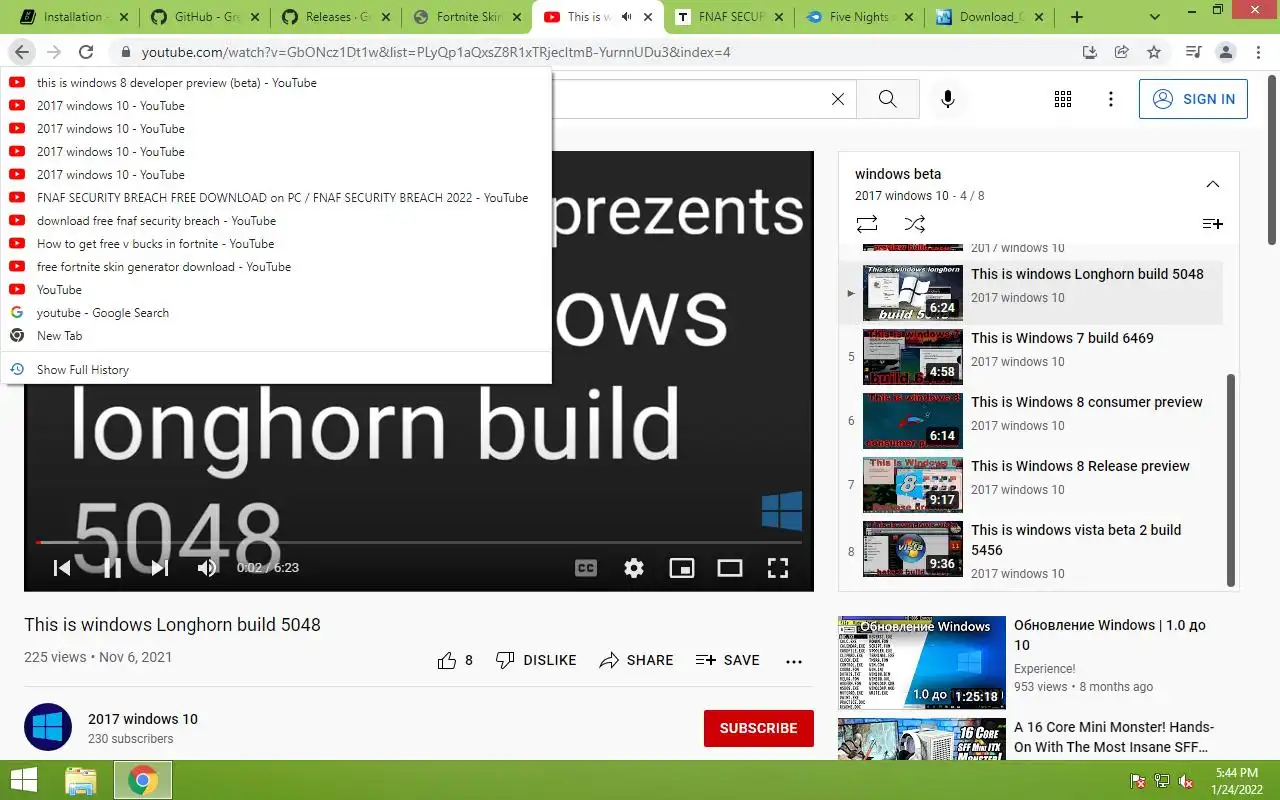Click Show Full History
This screenshot has height=800, width=1280.
coord(276,370)
